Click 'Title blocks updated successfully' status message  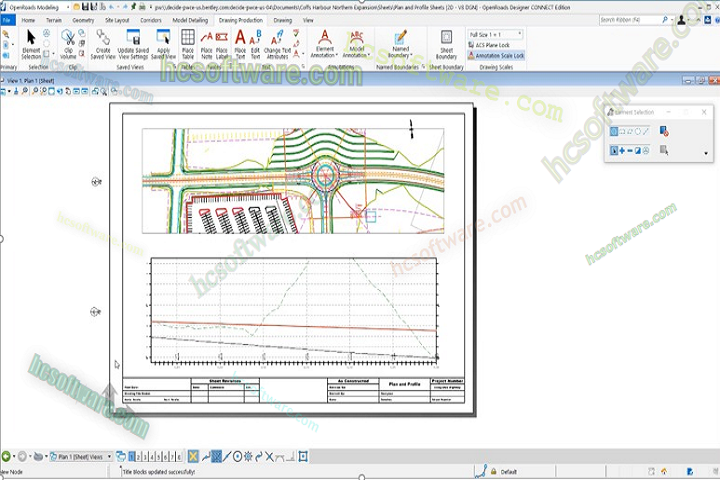[159, 471]
